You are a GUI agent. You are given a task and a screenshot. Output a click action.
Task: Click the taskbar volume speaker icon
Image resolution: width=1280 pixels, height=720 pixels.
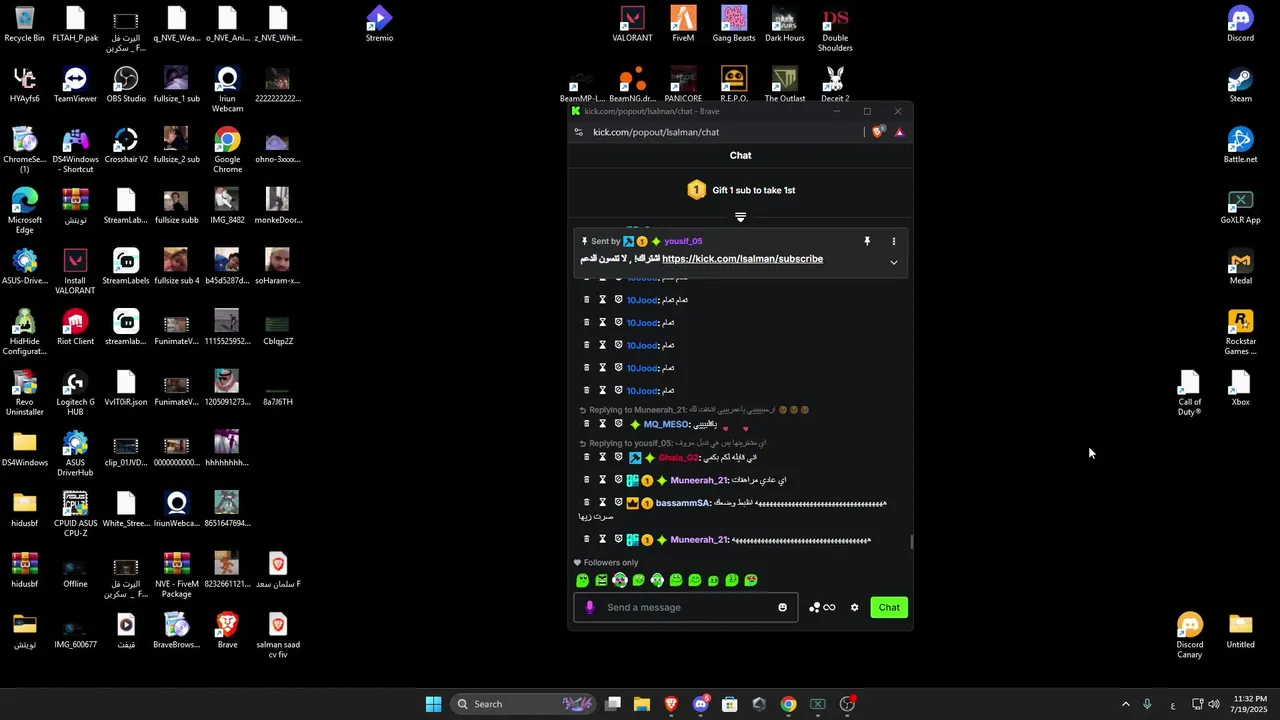click(1214, 704)
